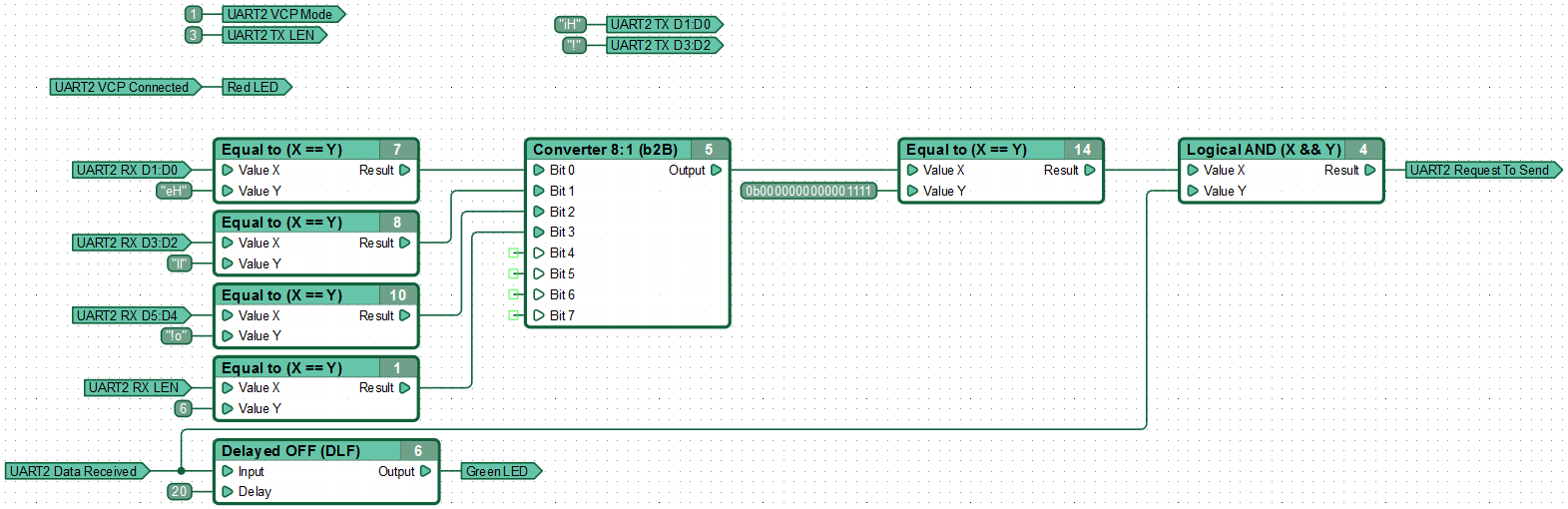The image size is (1568, 509).
Task: Click the Value Y pin of block 14
Action: point(912,191)
